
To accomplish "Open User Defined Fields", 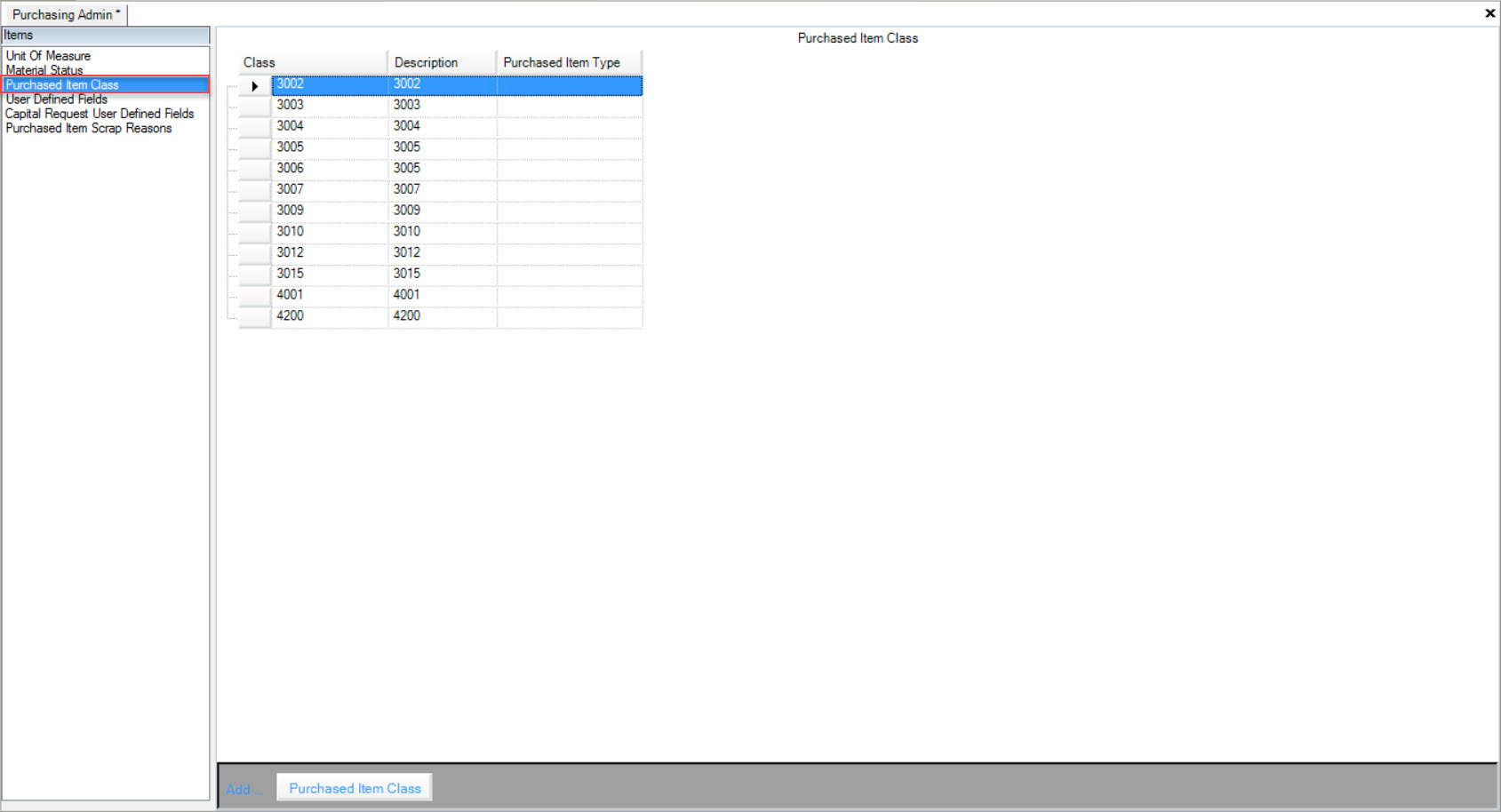I will coord(57,100).
